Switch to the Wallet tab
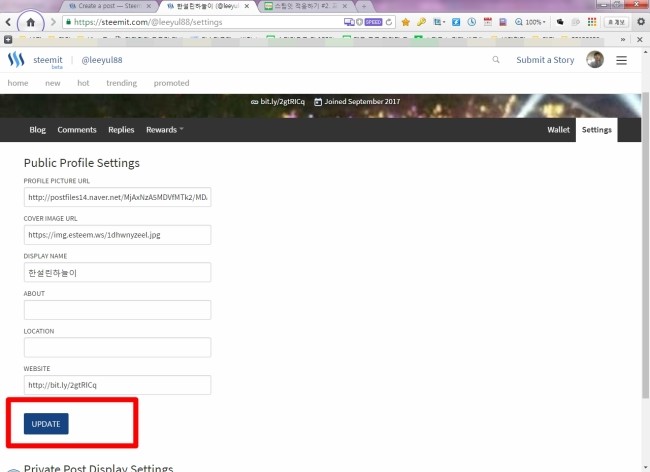 pyautogui.click(x=558, y=130)
